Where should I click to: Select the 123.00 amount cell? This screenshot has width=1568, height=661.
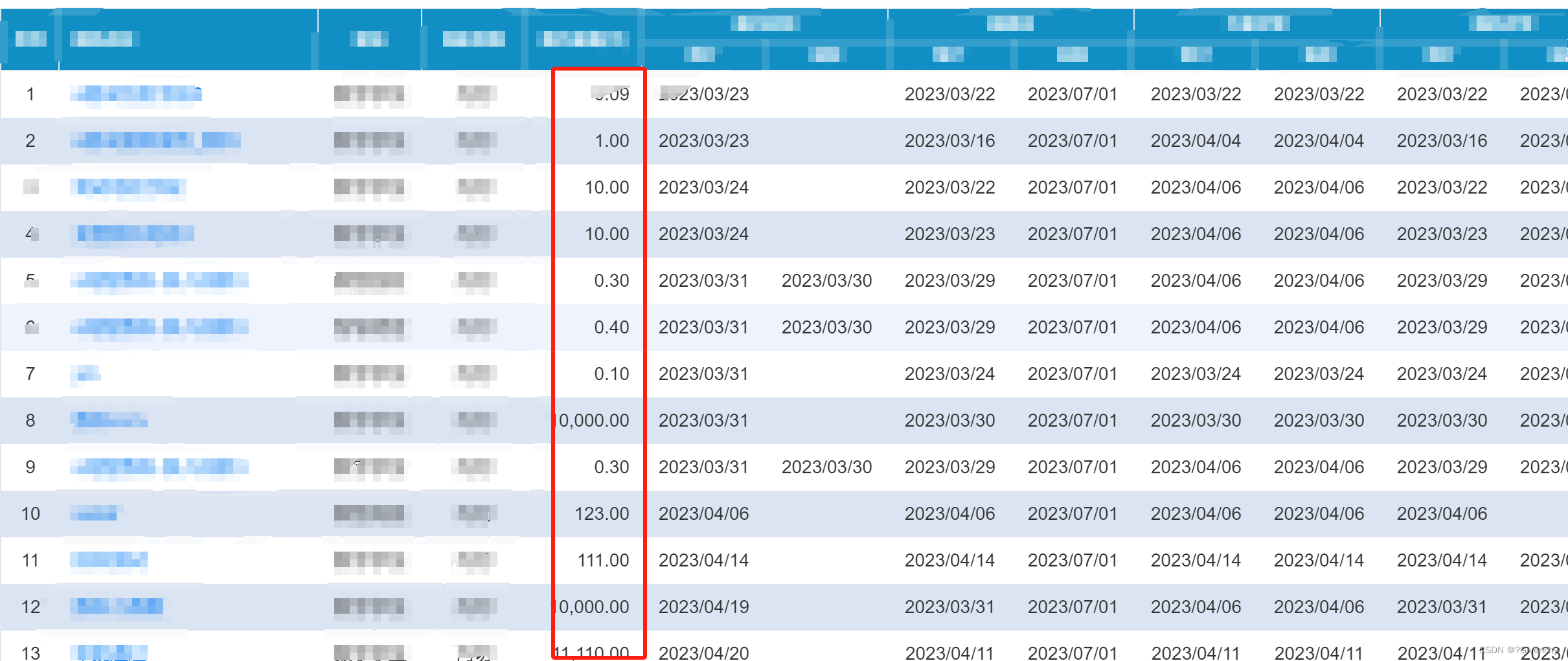click(602, 513)
